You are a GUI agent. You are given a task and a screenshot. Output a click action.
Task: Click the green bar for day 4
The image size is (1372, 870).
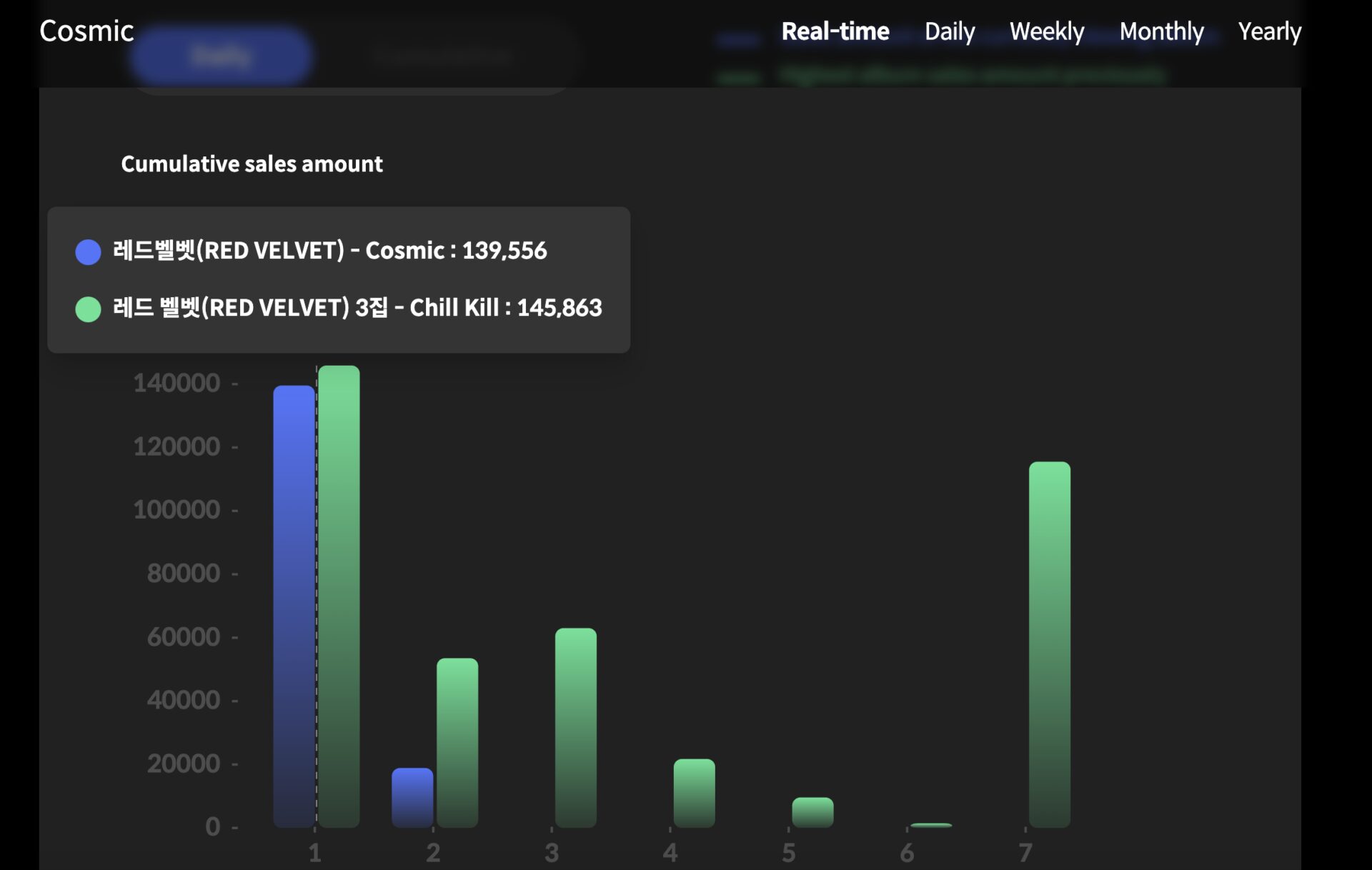click(x=694, y=793)
